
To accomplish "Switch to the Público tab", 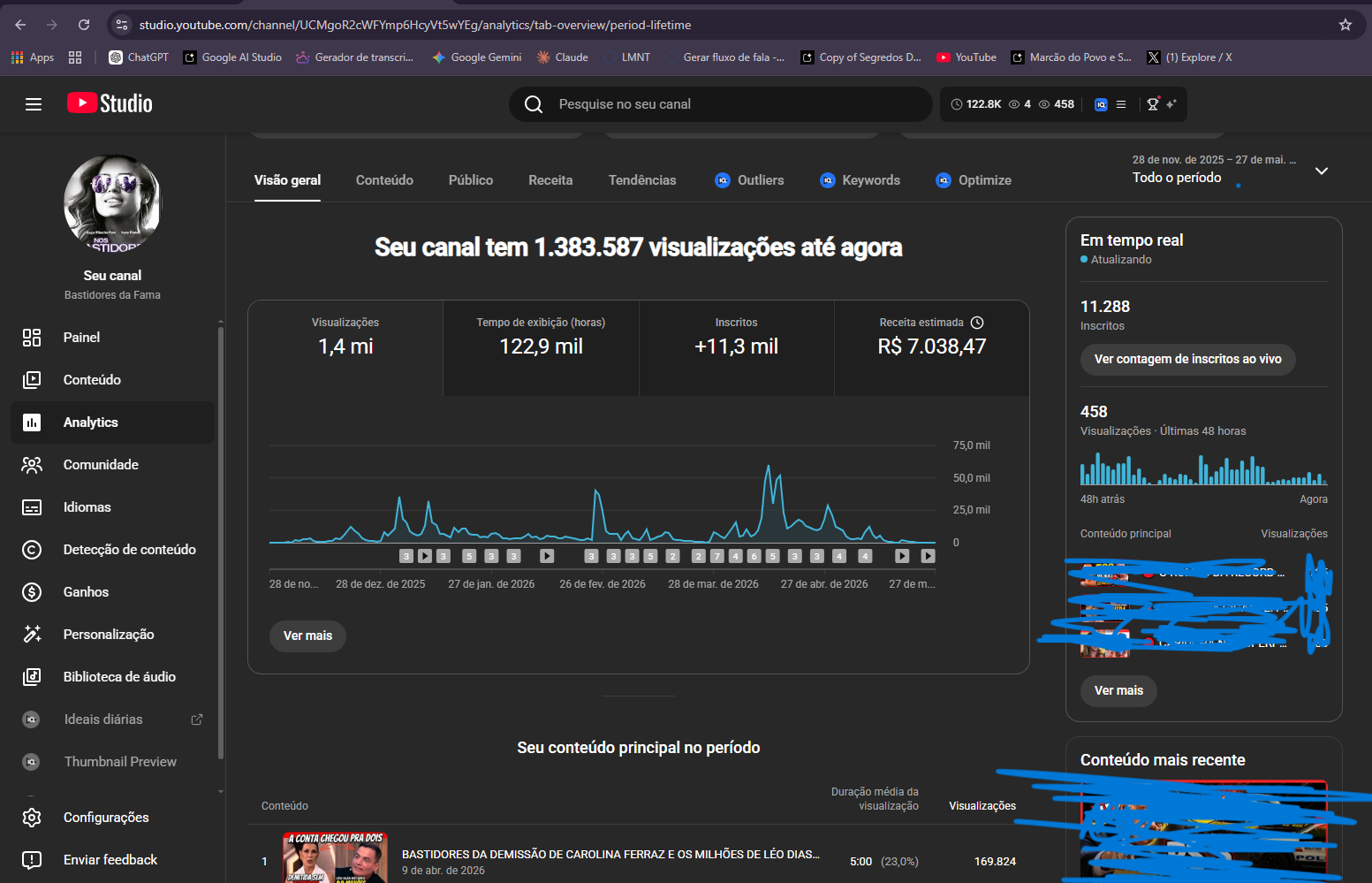I will tap(471, 180).
